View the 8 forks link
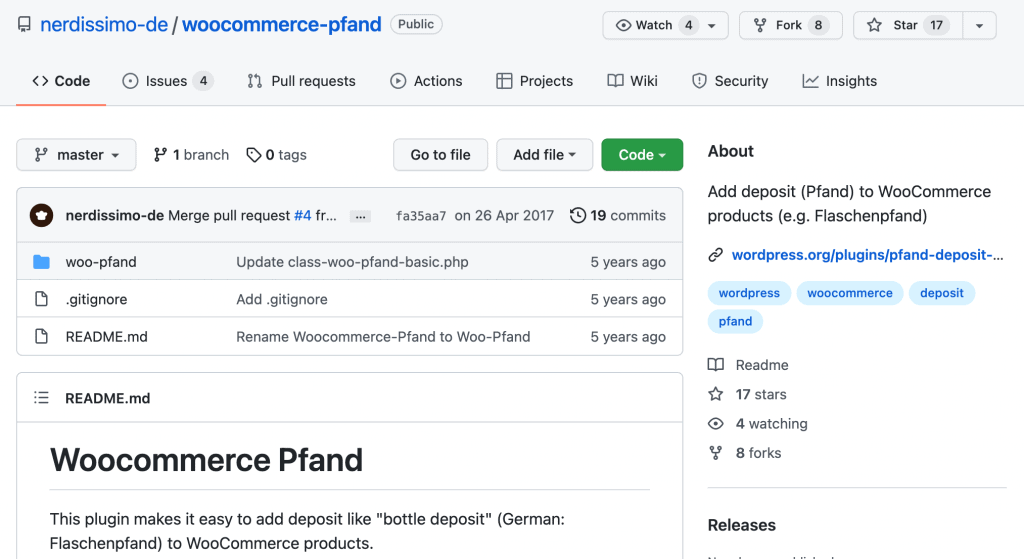 [x=745, y=453]
